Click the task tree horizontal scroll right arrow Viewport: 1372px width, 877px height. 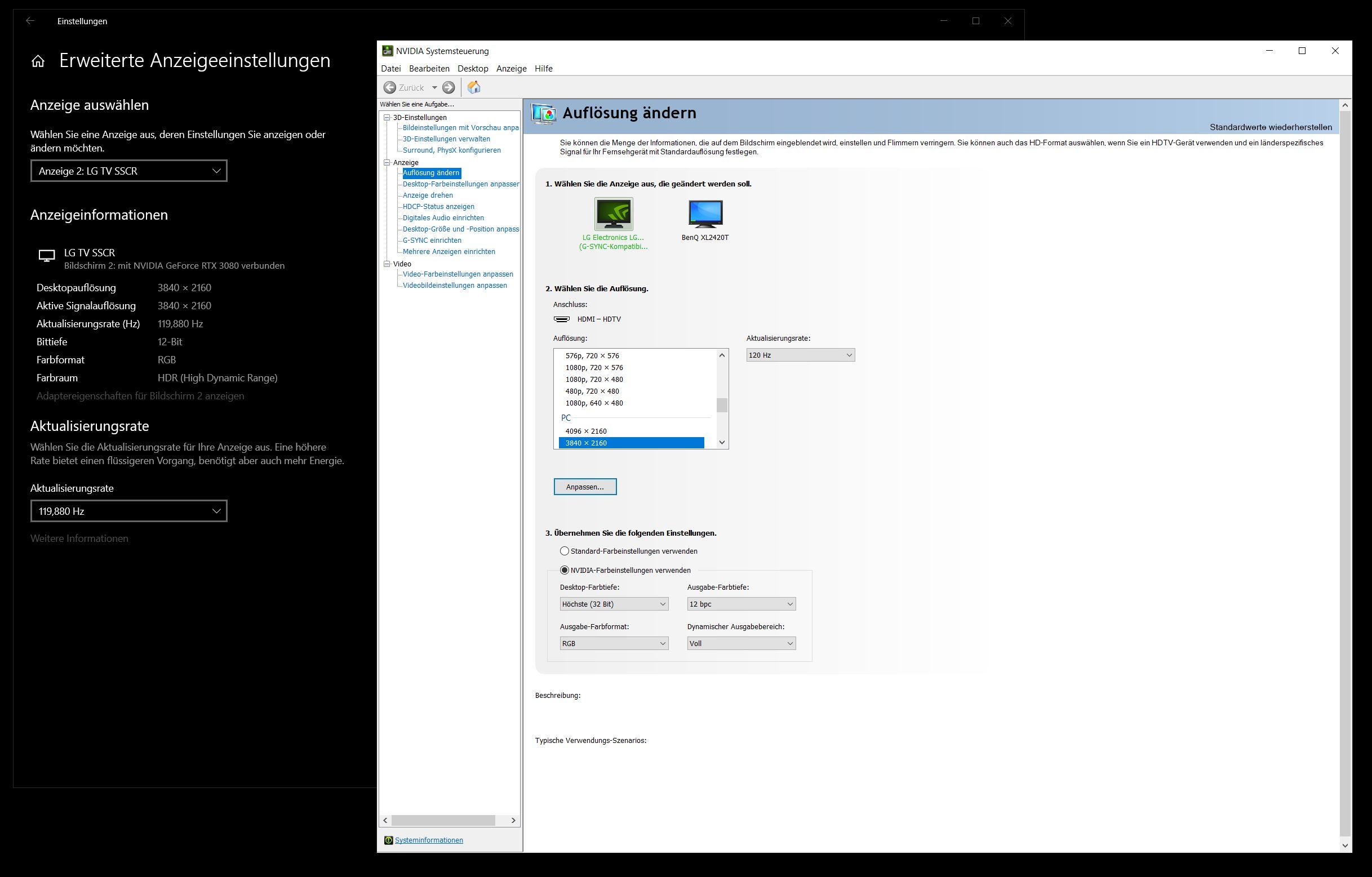(513, 820)
